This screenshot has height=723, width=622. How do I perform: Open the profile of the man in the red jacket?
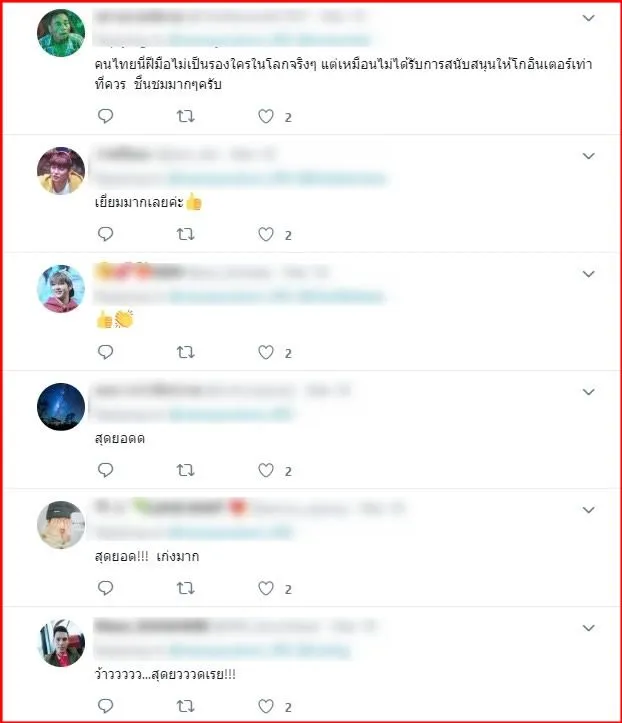coord(61,643)
